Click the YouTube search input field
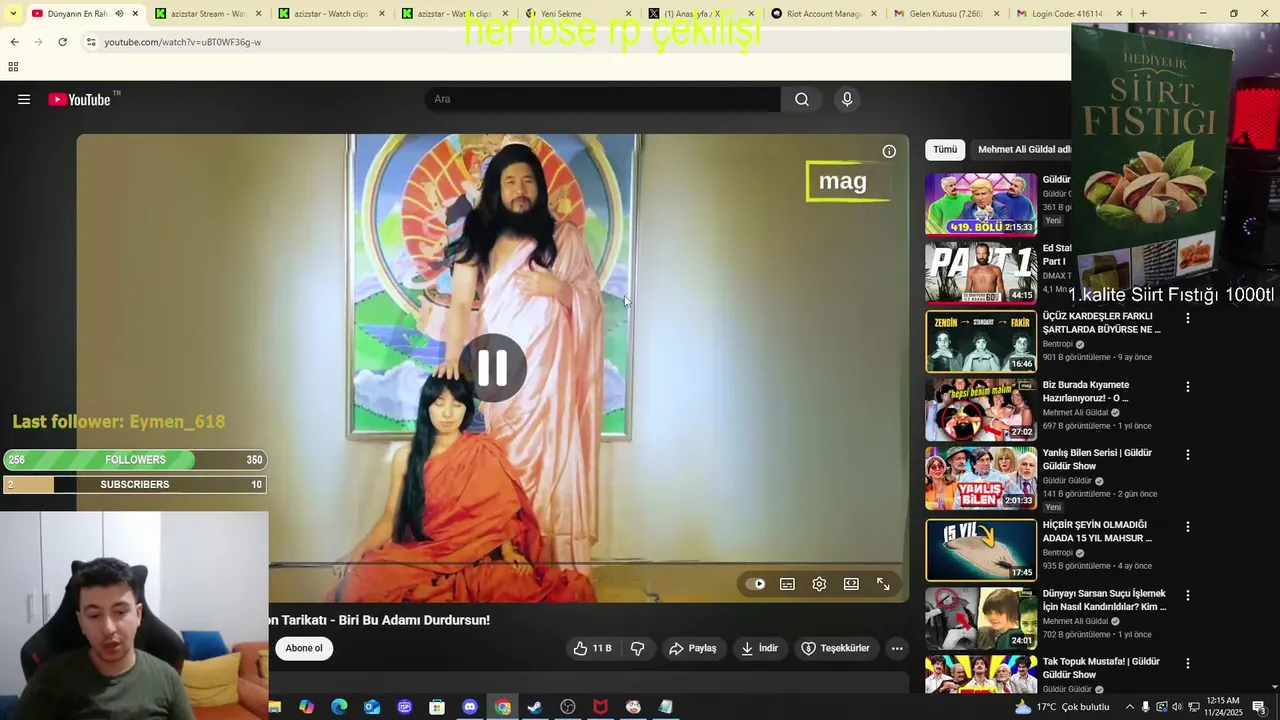The width and height of the screenshot is (1280, 720). pyautogui.click(x=603, y=99)
